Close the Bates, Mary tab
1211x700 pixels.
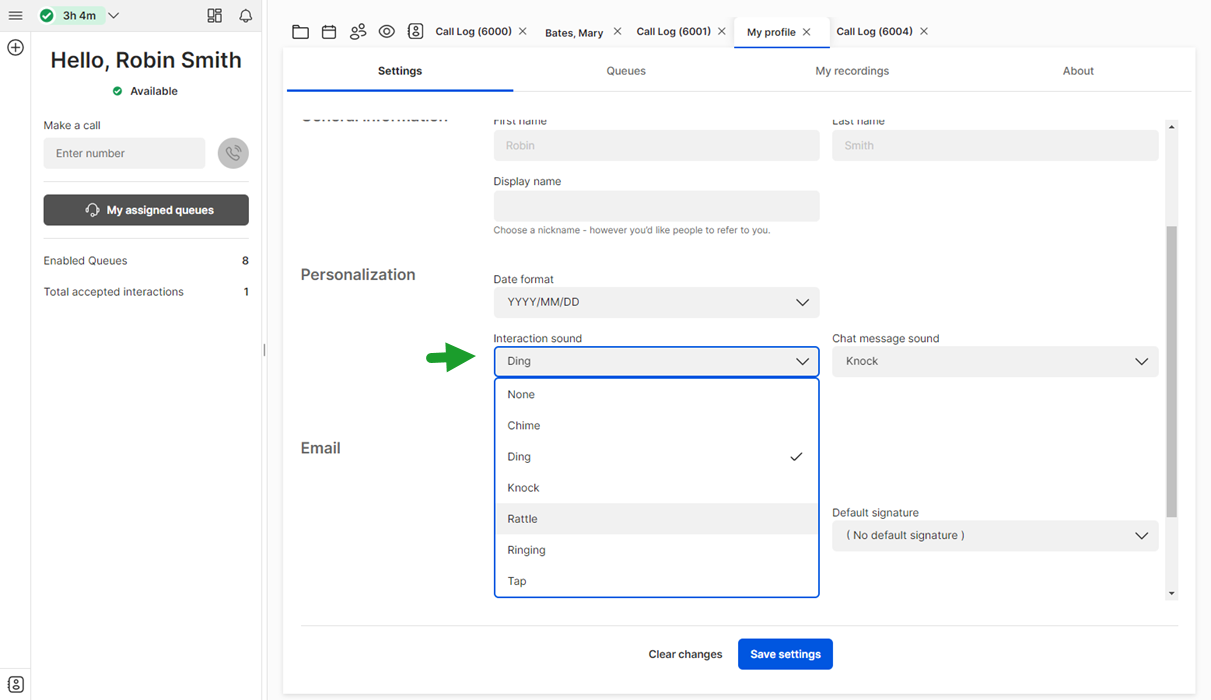[x=617, y=32]
